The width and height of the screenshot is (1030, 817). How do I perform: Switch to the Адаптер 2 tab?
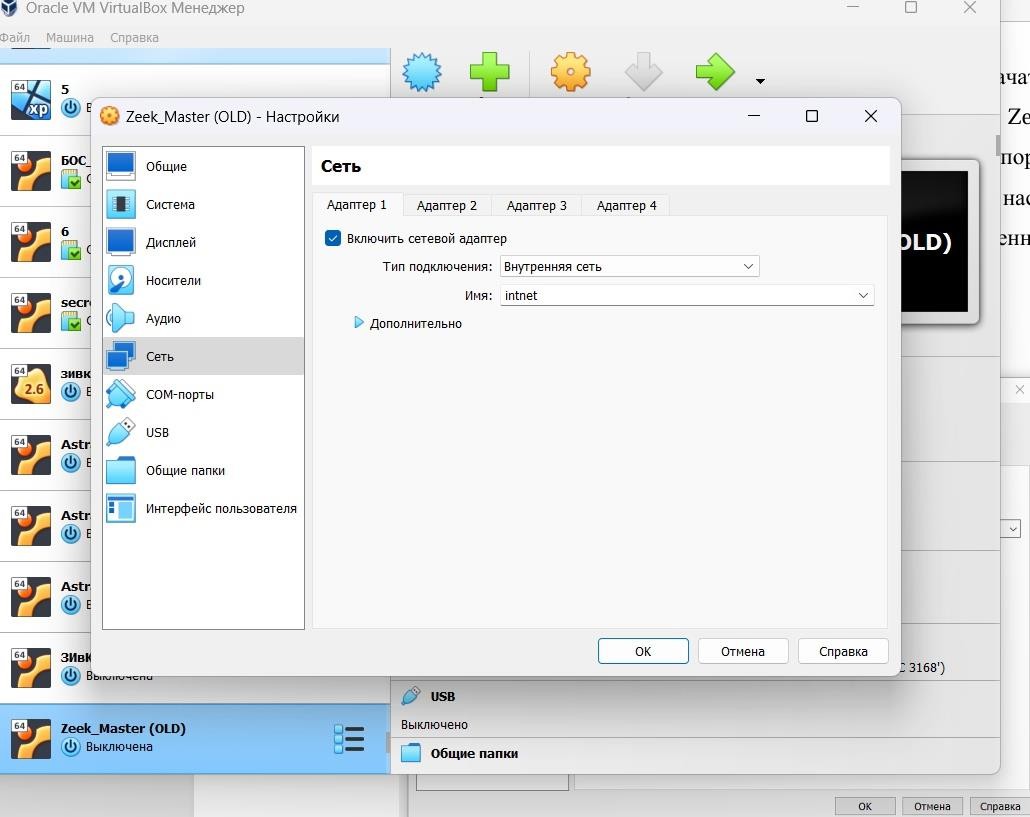coord(447,206)
